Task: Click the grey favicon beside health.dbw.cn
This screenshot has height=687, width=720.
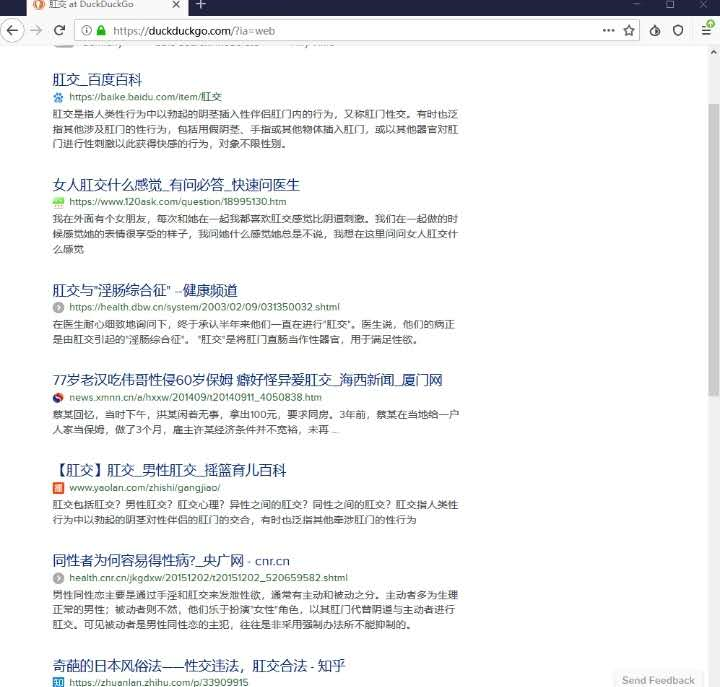Action: (58, 307)
